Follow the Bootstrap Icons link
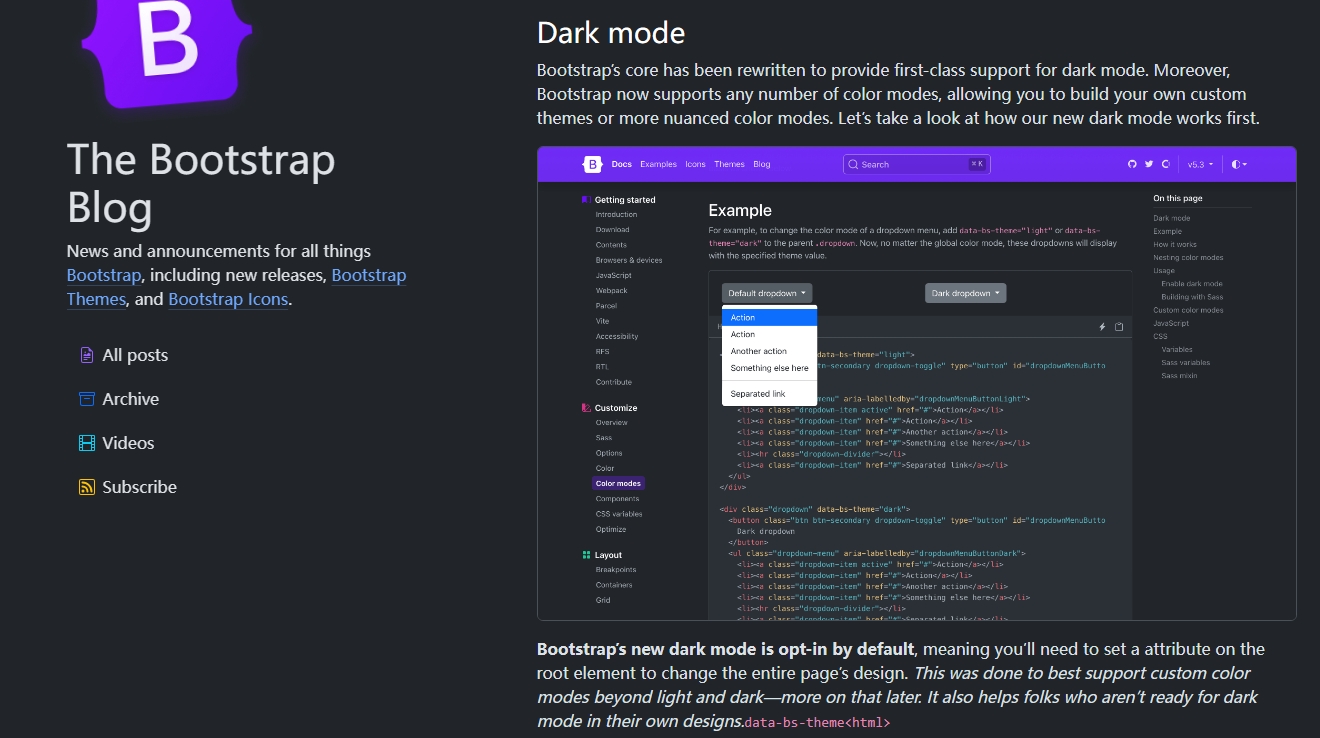The height and width of the screenshot is (738, 1320). tap(228, 299)
